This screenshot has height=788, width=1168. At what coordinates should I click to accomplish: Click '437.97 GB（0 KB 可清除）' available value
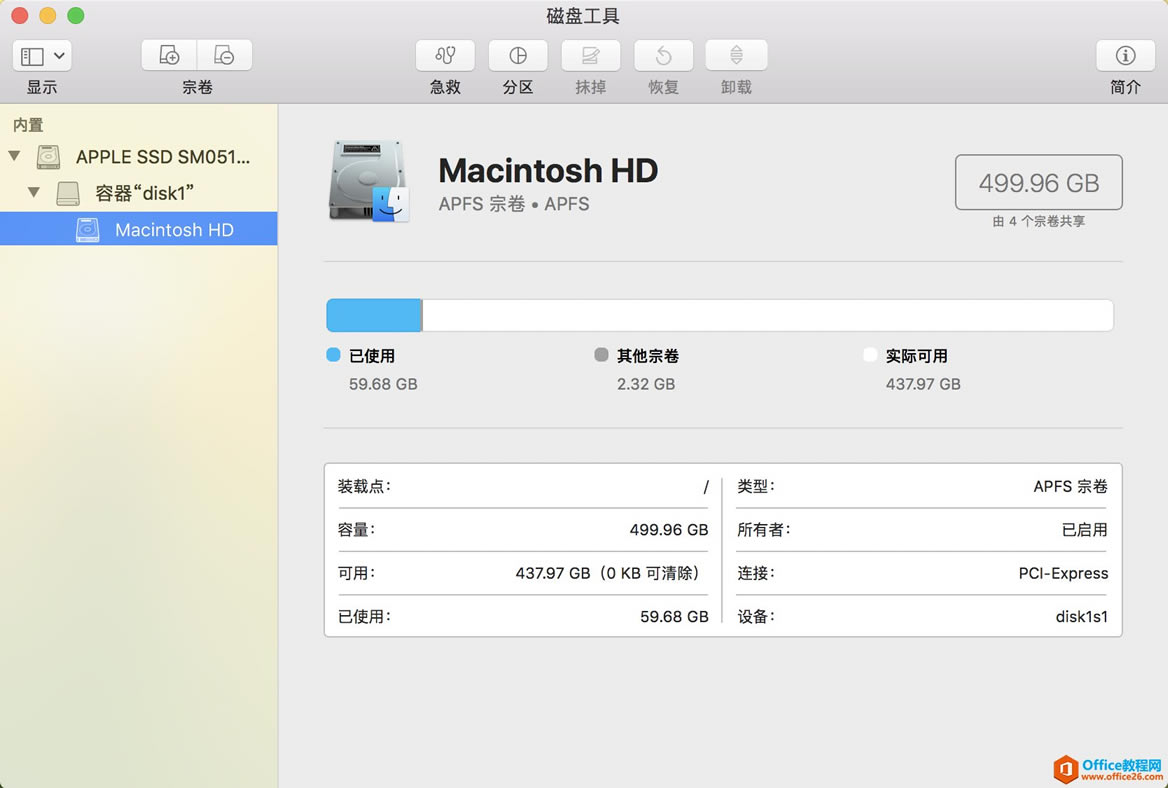click(609, 573)
